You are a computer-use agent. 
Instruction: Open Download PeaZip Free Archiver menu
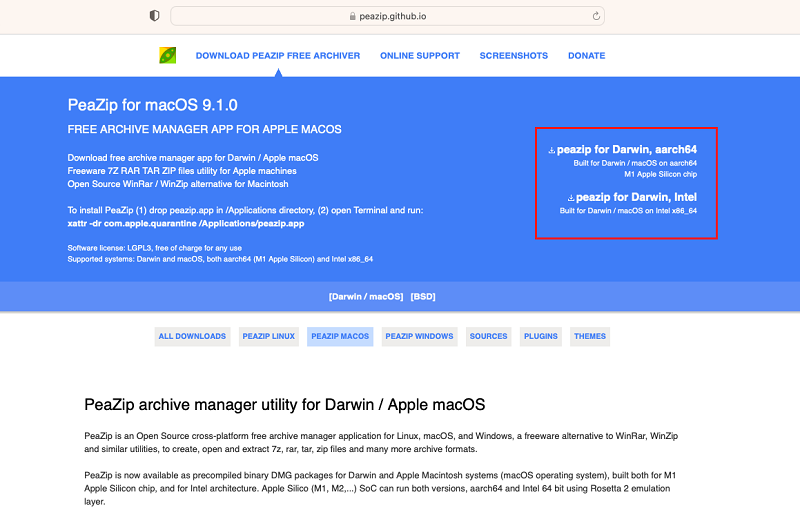point(278,56)
